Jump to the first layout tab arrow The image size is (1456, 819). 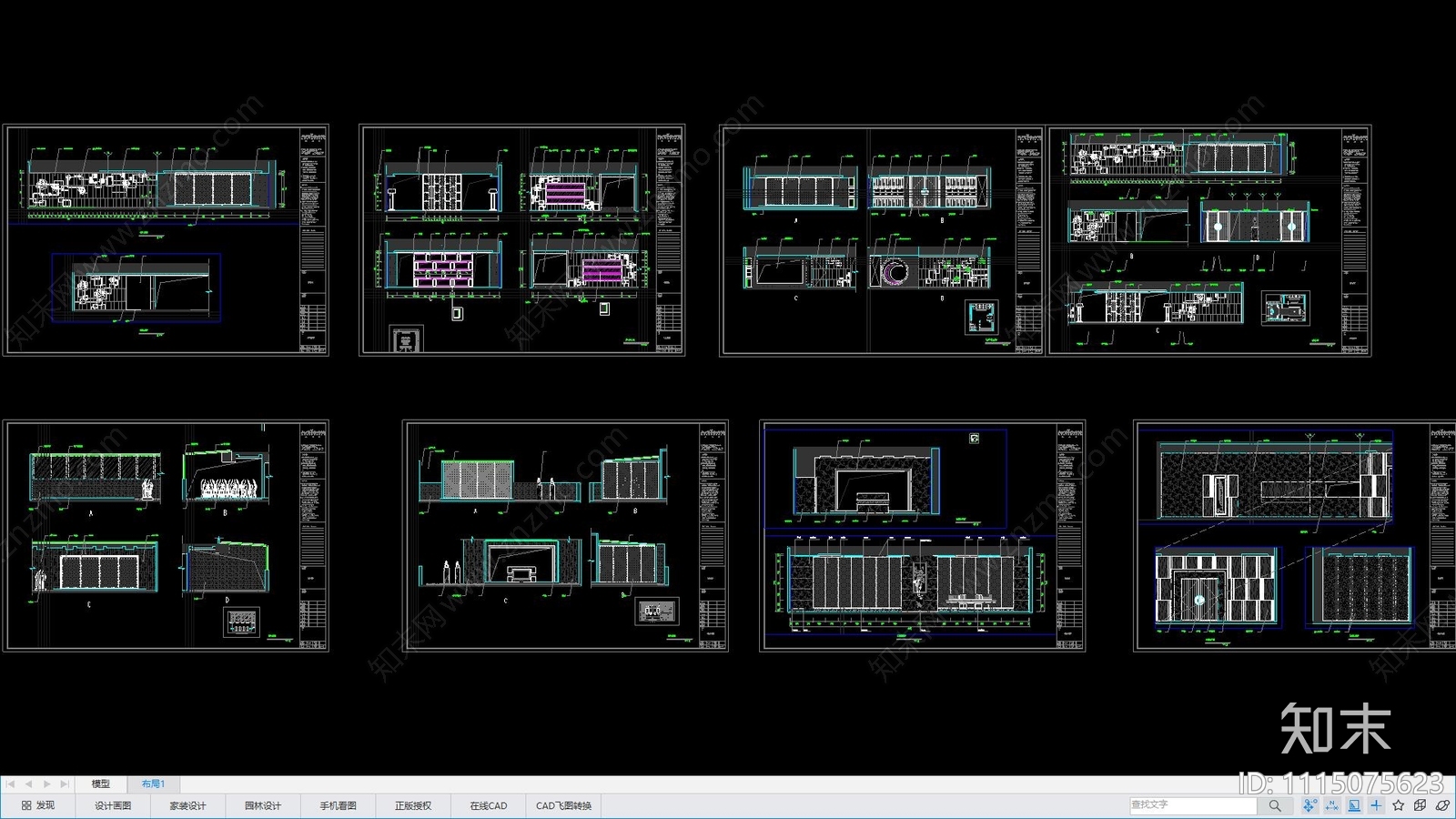[x=11, y=784]
